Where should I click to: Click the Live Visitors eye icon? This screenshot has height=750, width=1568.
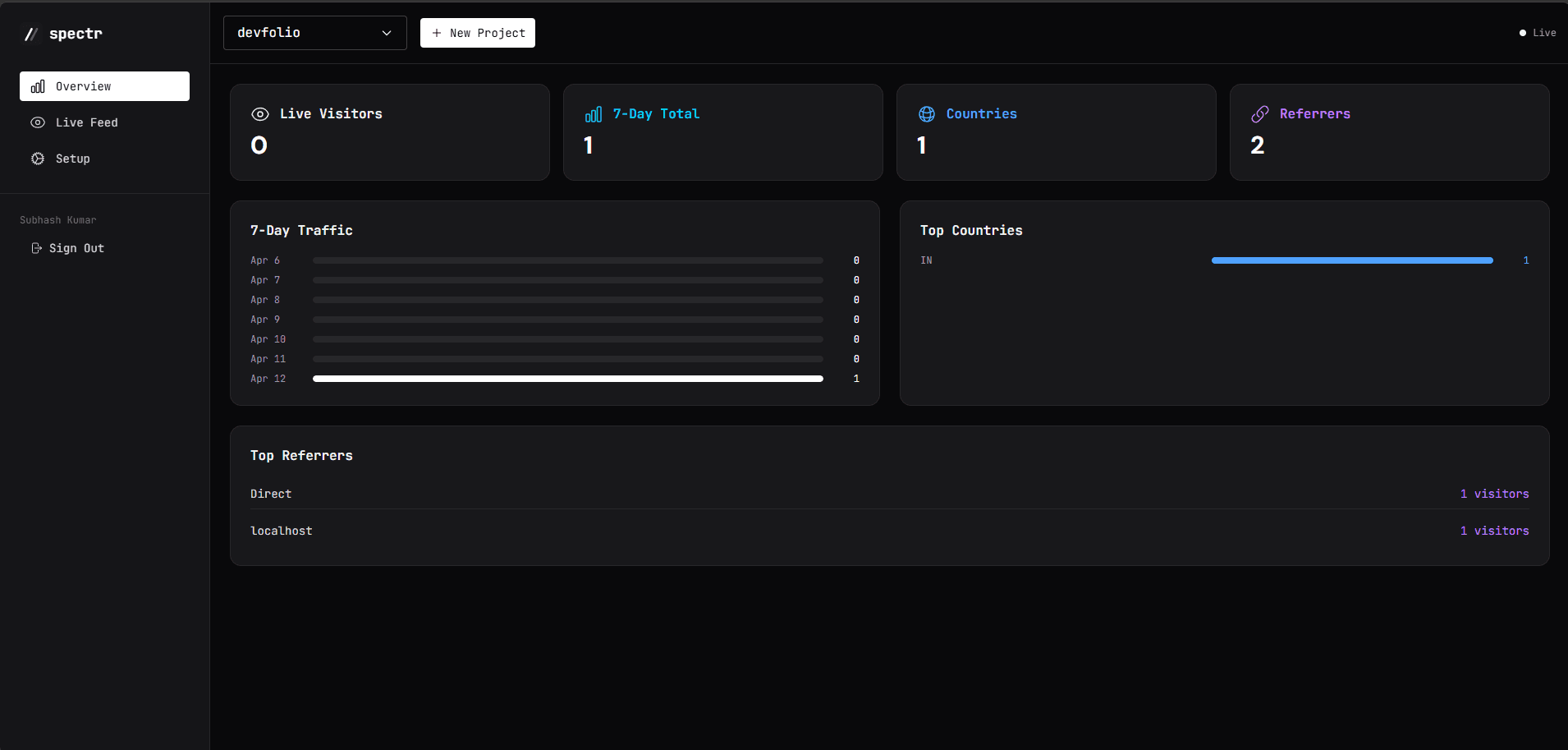tap(260, 114)
